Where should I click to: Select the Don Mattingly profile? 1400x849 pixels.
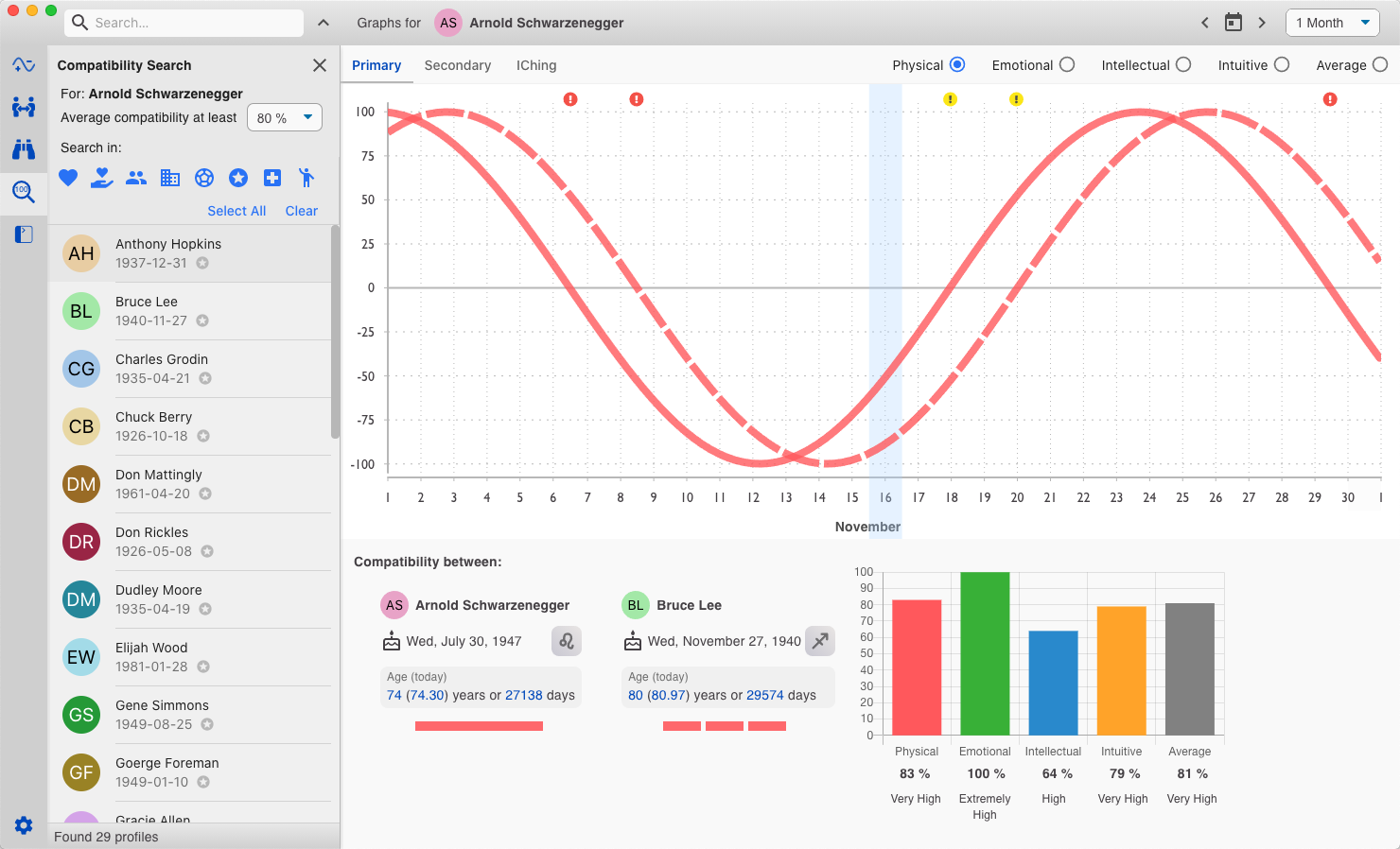pyautogui.click(x=190, y=484)
